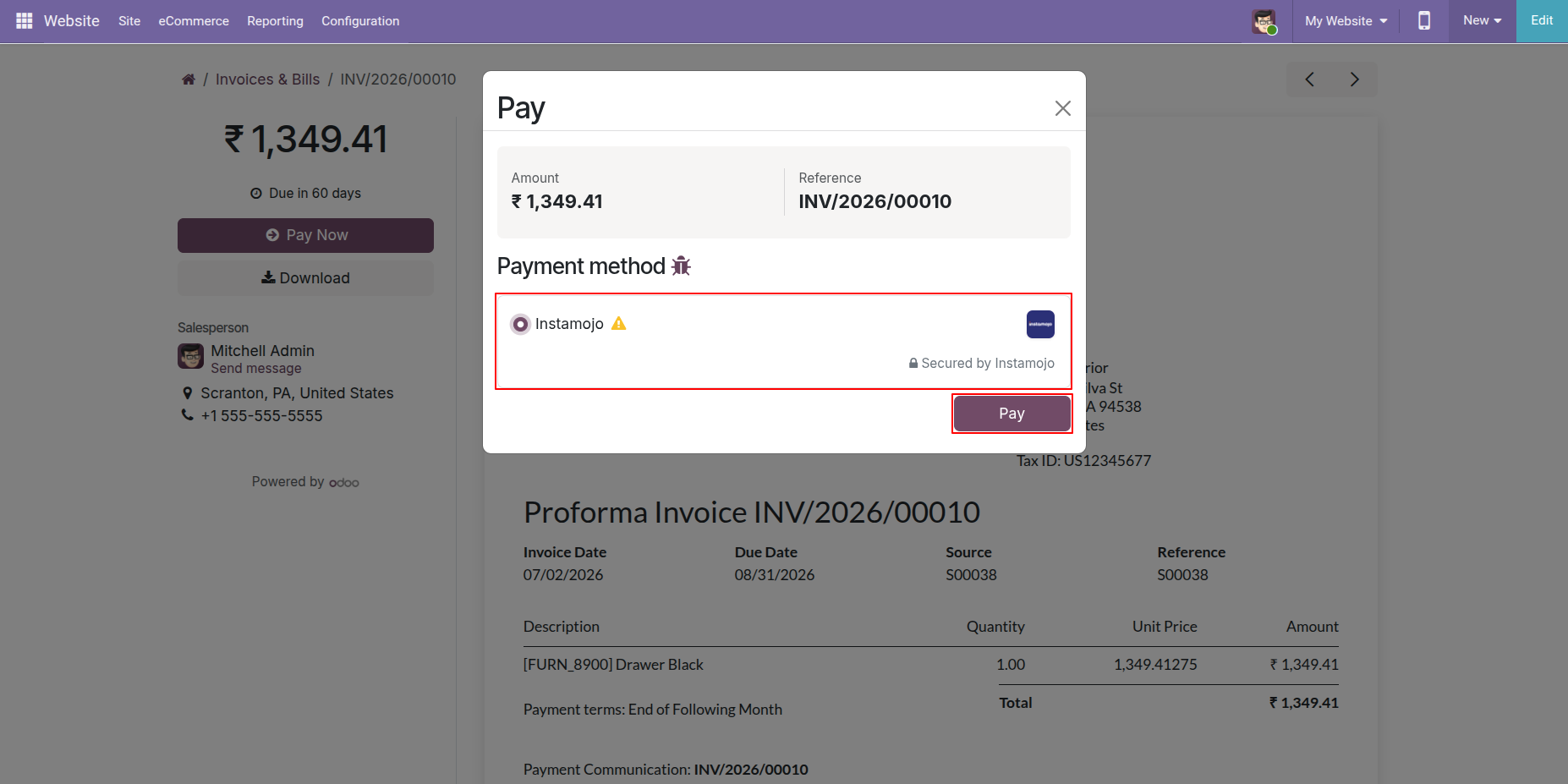This screenshot has height=784, width=1568.
Task: Click the Due Date value 08/31/2026
Action: point(775,575)
